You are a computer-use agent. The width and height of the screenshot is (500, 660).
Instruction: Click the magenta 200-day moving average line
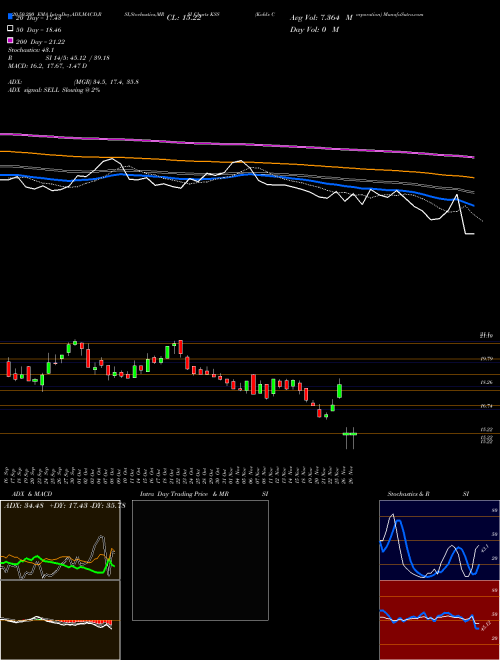[237, 144]
